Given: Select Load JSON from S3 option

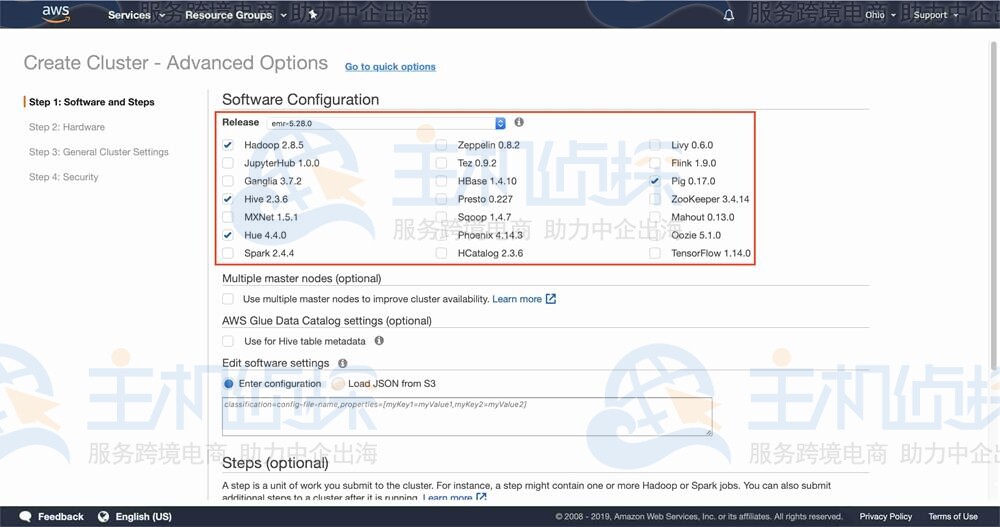Looking at the screenshot, I should [338, 383].
